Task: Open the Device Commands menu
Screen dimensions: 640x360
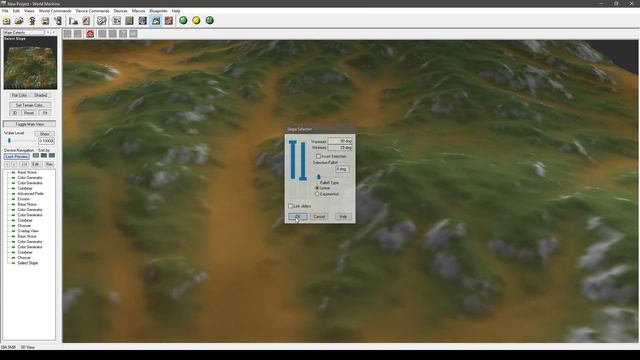Action: click(x=92, y=11)
